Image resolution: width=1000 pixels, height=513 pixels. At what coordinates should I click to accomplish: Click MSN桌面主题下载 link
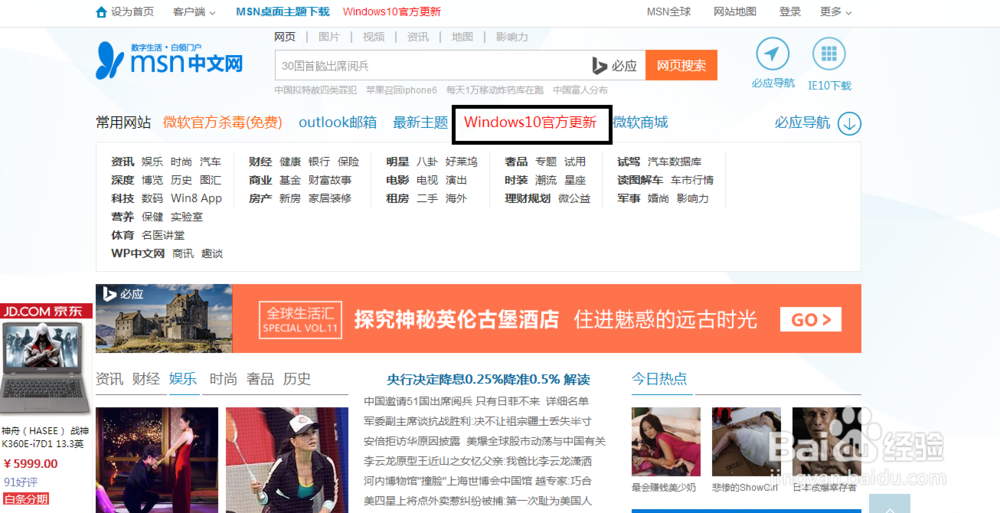283,11
